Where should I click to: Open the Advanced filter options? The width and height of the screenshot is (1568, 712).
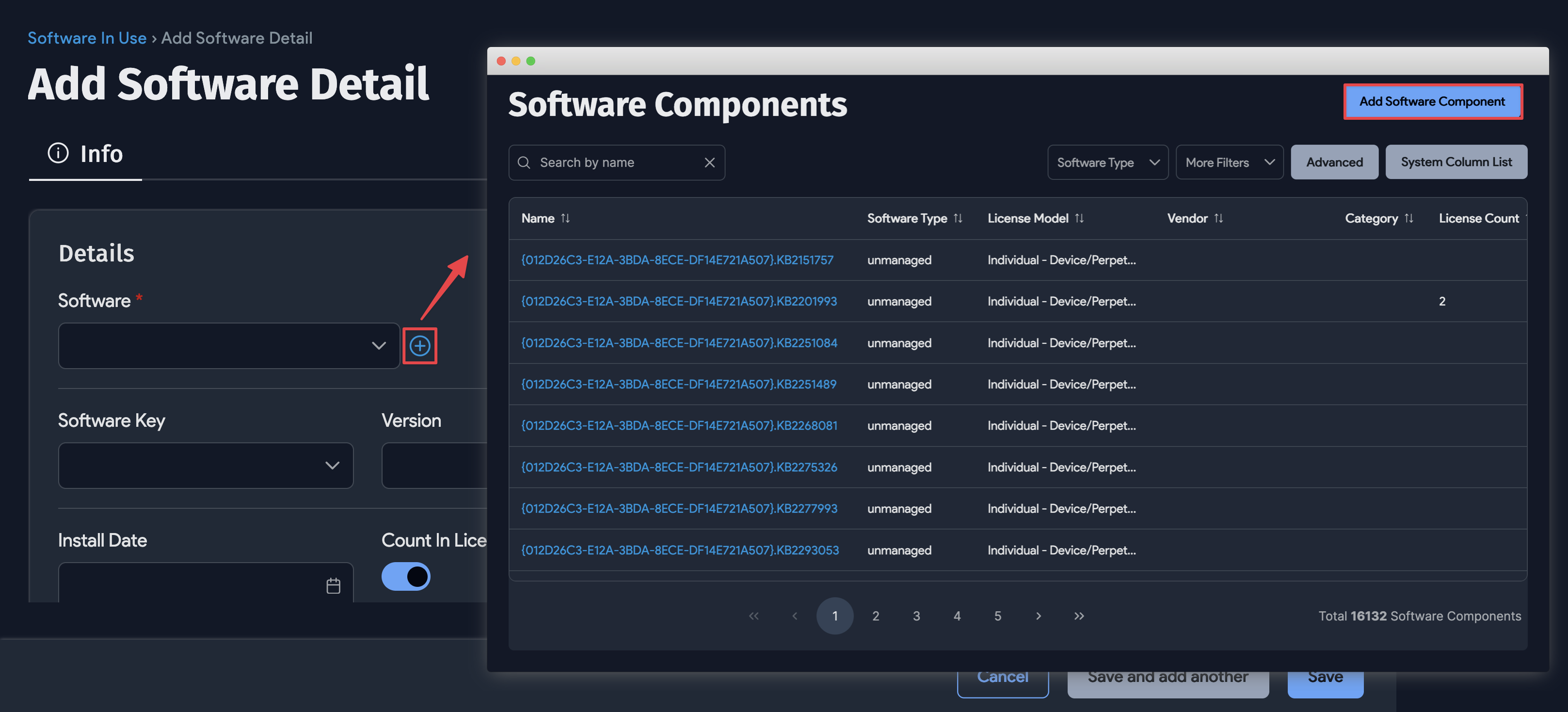tap(1334, 162)
